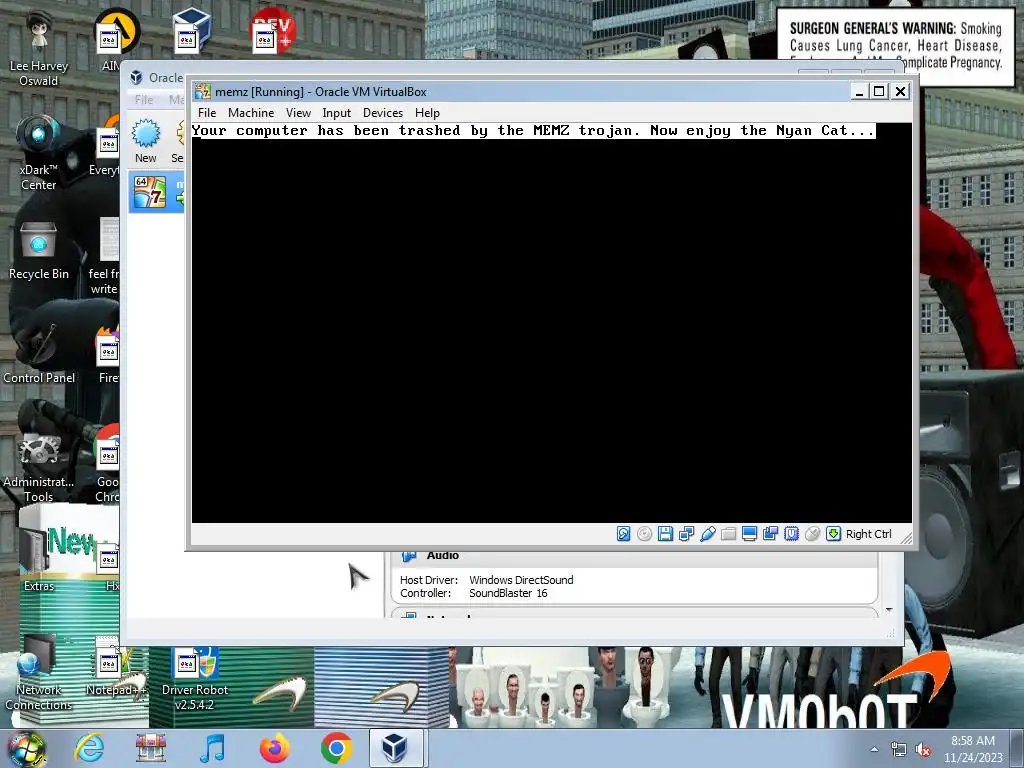Launch Google Chrome from the taskbar

(336, 748)
